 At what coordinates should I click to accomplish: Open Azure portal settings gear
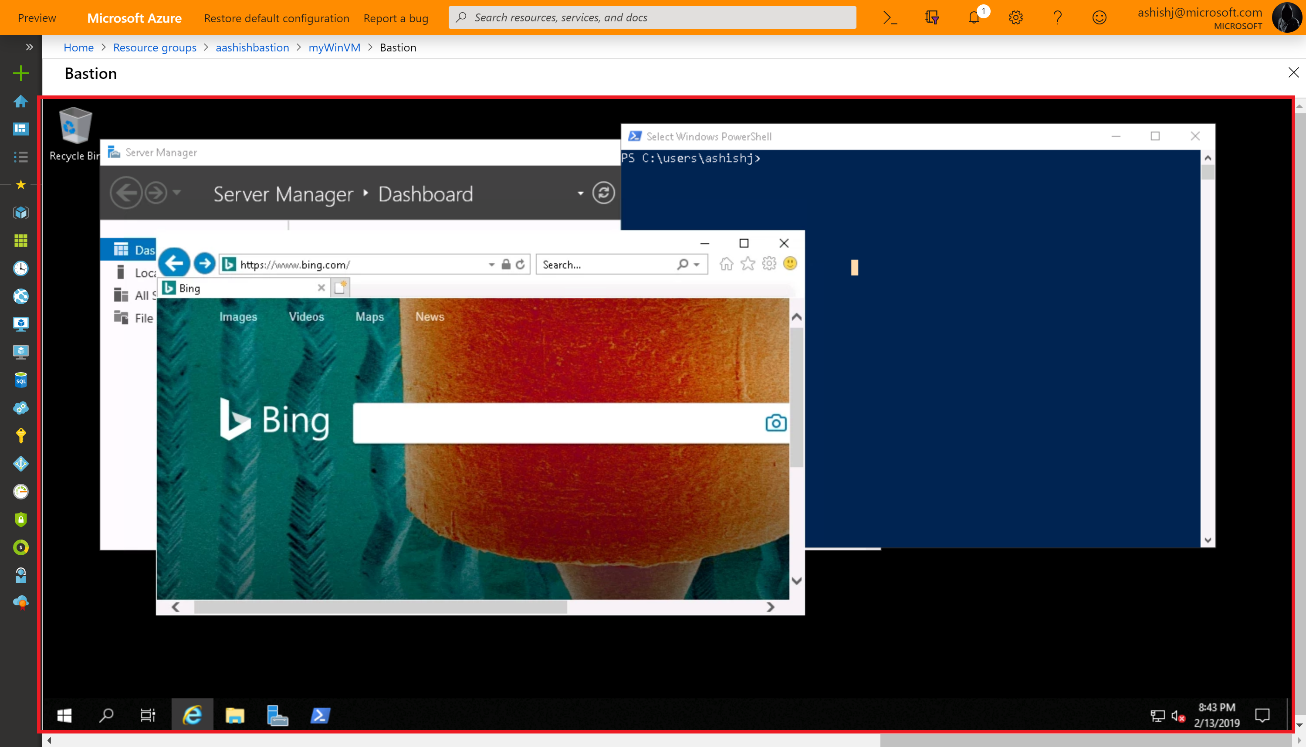[x=1016, y=18]
